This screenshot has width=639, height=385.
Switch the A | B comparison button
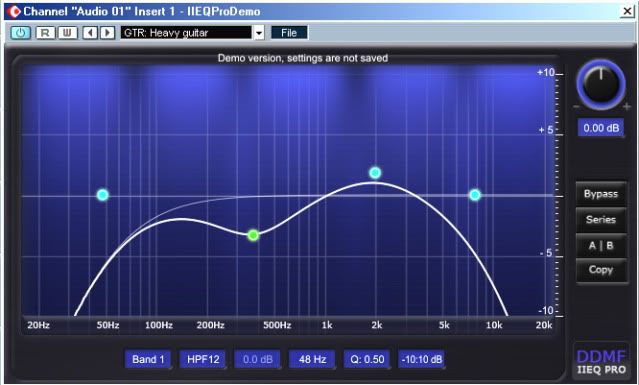point(601,246)
